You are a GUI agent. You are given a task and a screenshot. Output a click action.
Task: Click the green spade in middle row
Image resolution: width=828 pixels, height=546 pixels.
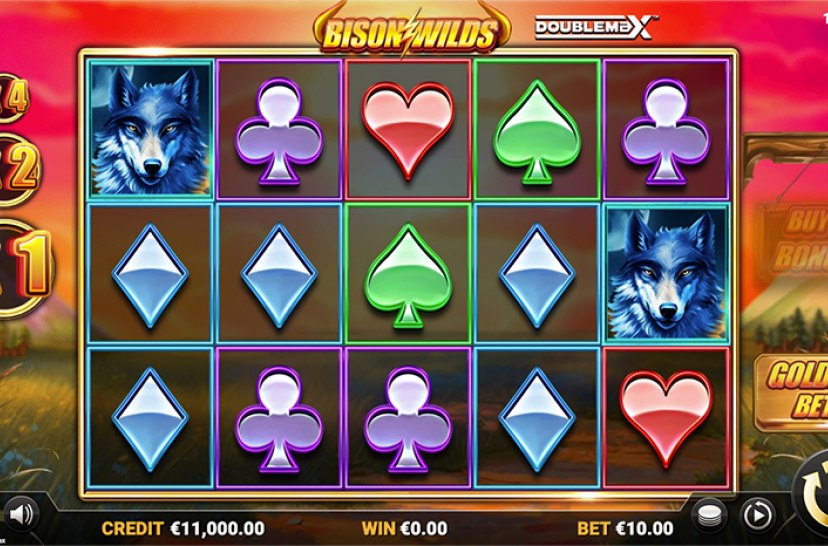(x=408, y=275)
